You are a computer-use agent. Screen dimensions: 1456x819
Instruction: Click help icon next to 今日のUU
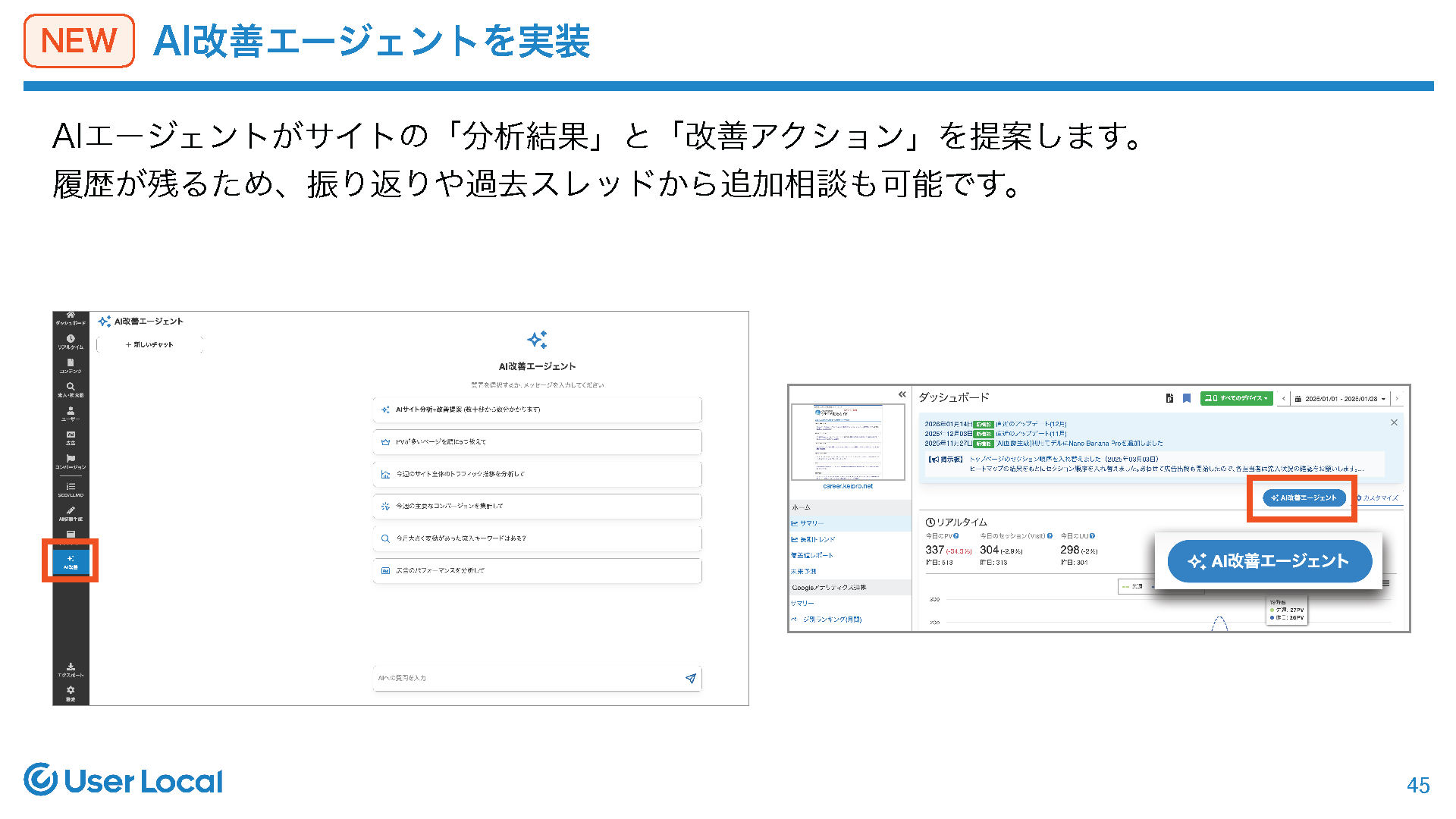coord(1092,536)
